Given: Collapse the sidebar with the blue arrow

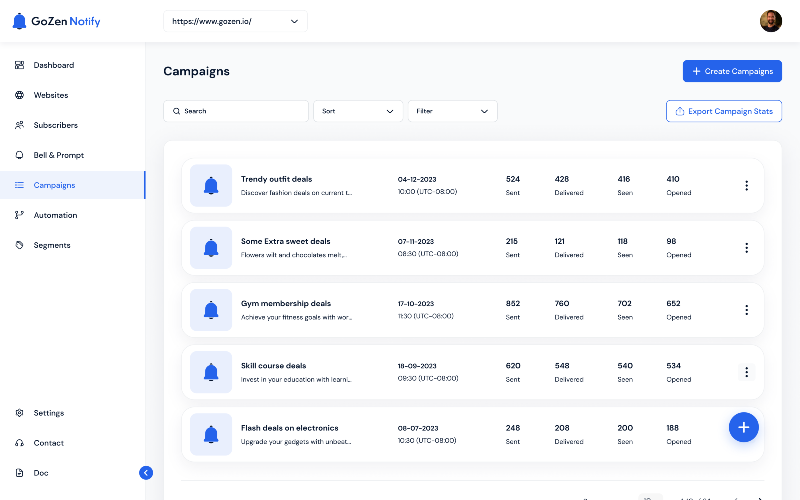Looking at the screenshot, I should 146,473.
